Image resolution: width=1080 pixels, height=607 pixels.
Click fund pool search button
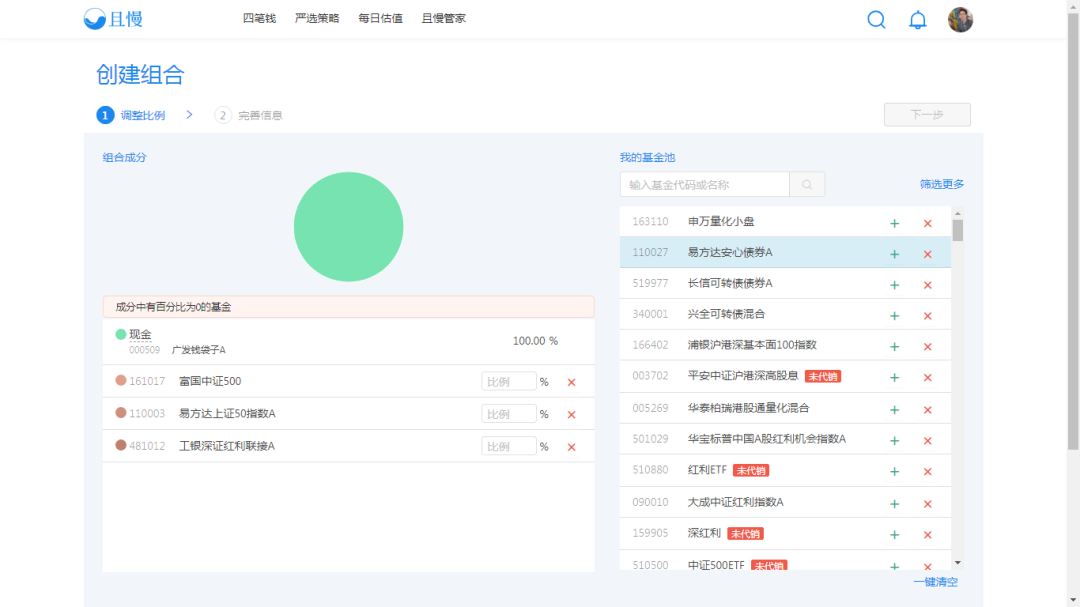(x=807, y=185)
